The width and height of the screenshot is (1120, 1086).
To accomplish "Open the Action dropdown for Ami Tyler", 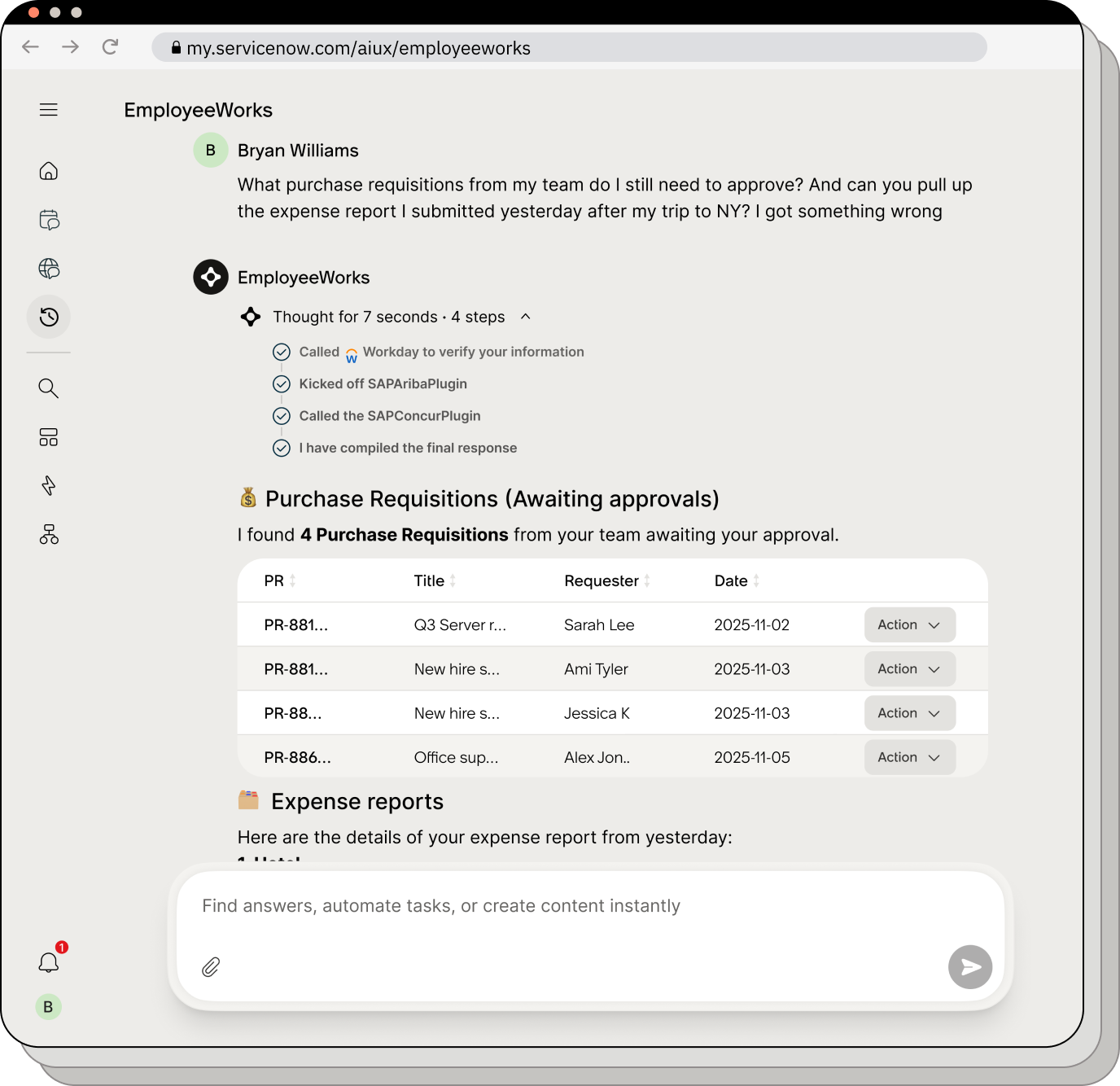I will point(909,669).
